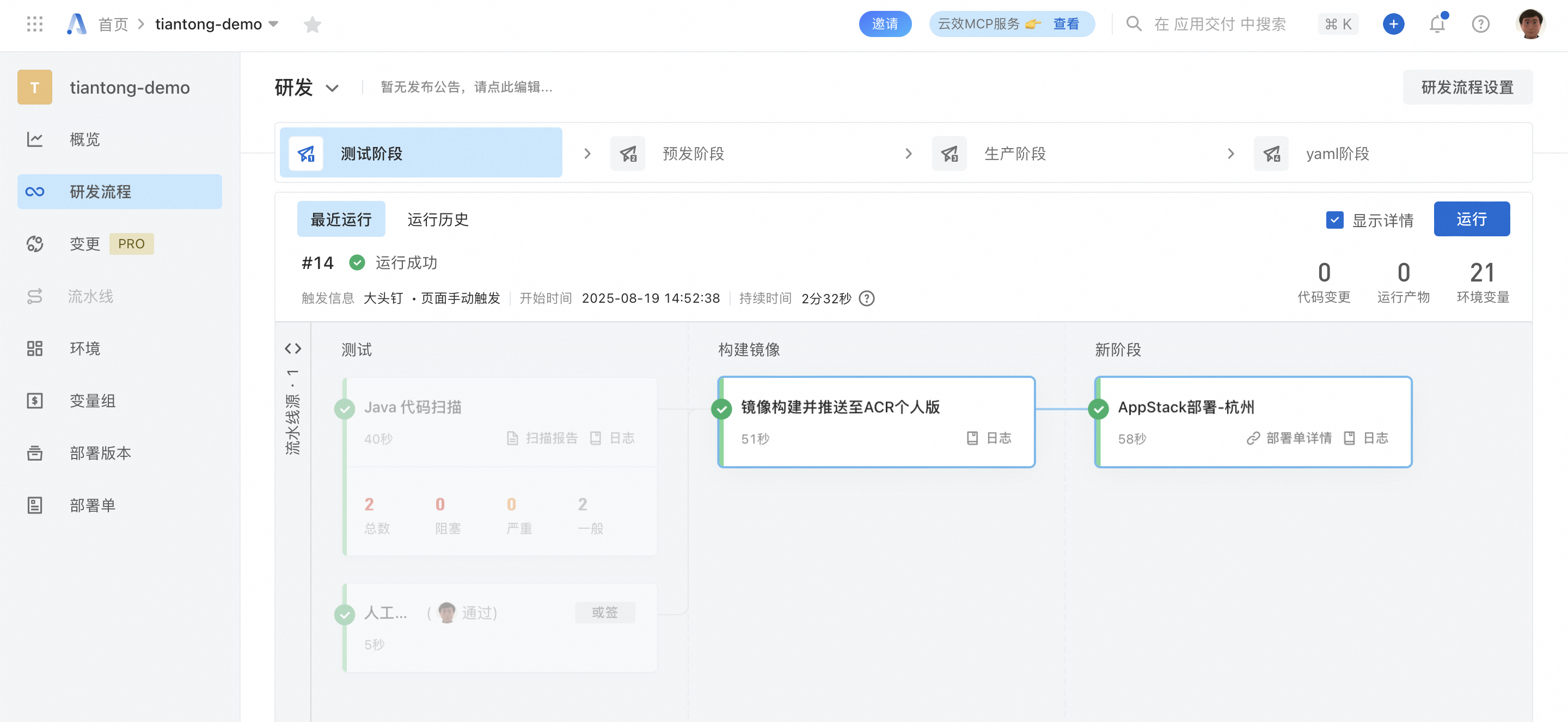Image resolution: width=1568 pixels, height=722 pixels.
Task: Expand the tiantong-demo breadcrumb dropdown
Action: [x=273, y=24]
